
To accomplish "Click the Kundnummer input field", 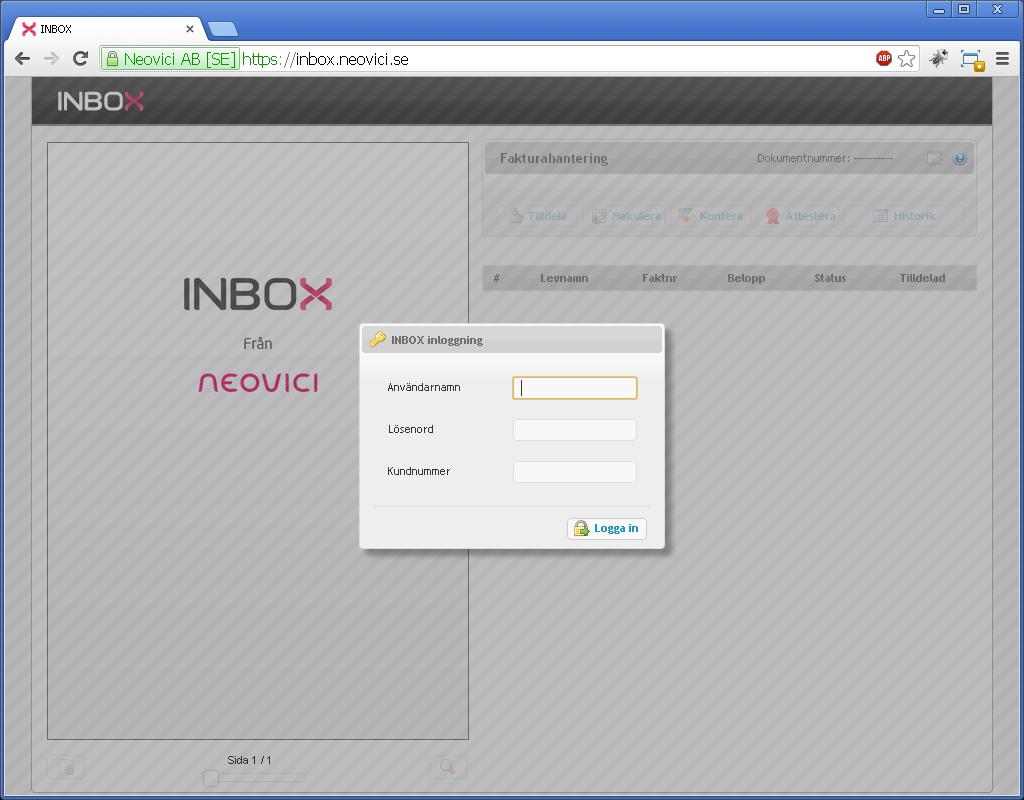I will pos(575,472).
